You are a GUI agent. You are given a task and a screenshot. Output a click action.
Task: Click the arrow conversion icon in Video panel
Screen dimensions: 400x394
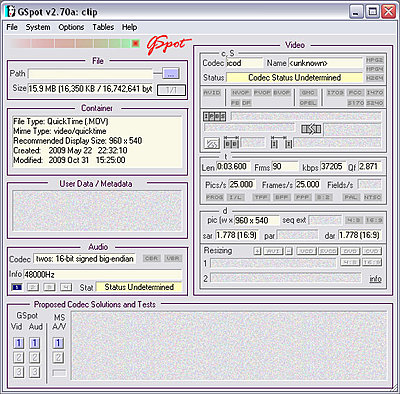(x=311, y=129)
